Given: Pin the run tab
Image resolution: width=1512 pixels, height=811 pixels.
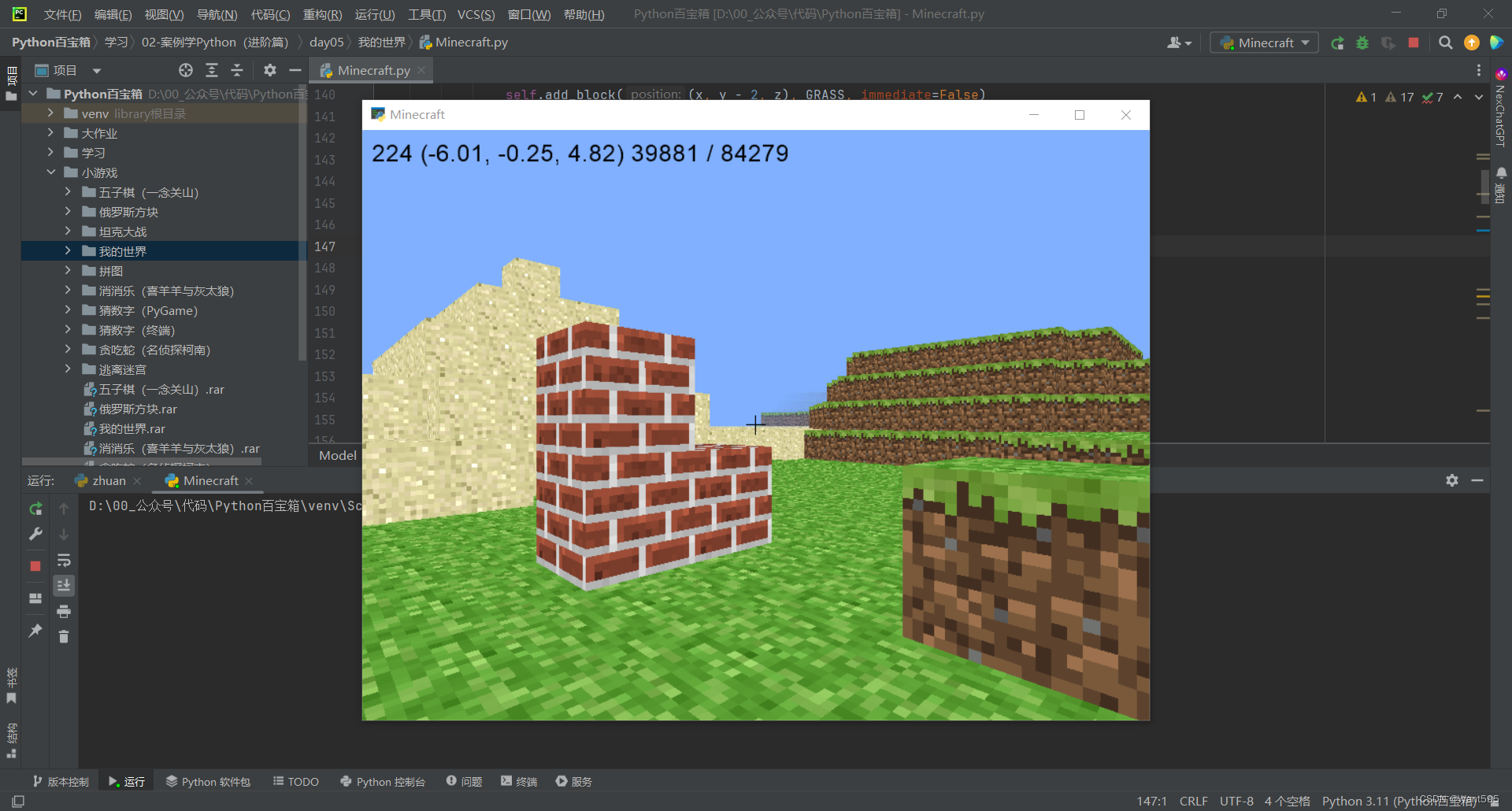Looking at the screenshot, I should 35,631.
